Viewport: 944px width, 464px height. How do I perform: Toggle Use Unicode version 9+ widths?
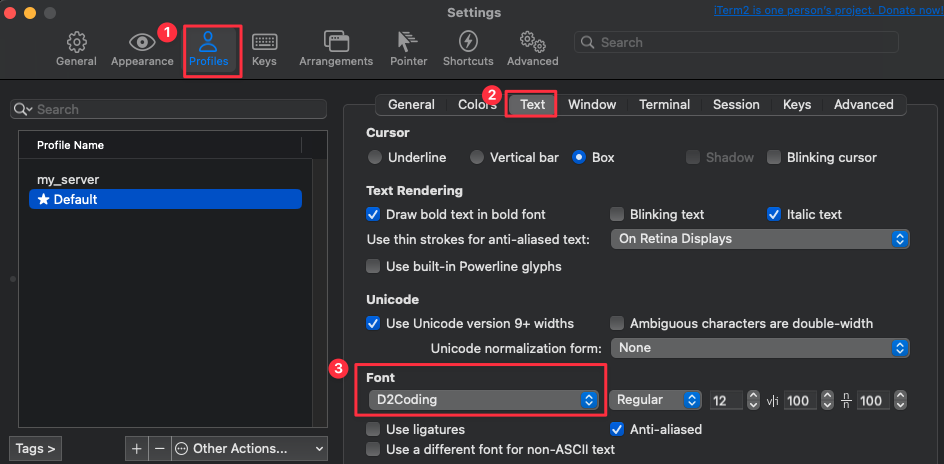(373, 323)
